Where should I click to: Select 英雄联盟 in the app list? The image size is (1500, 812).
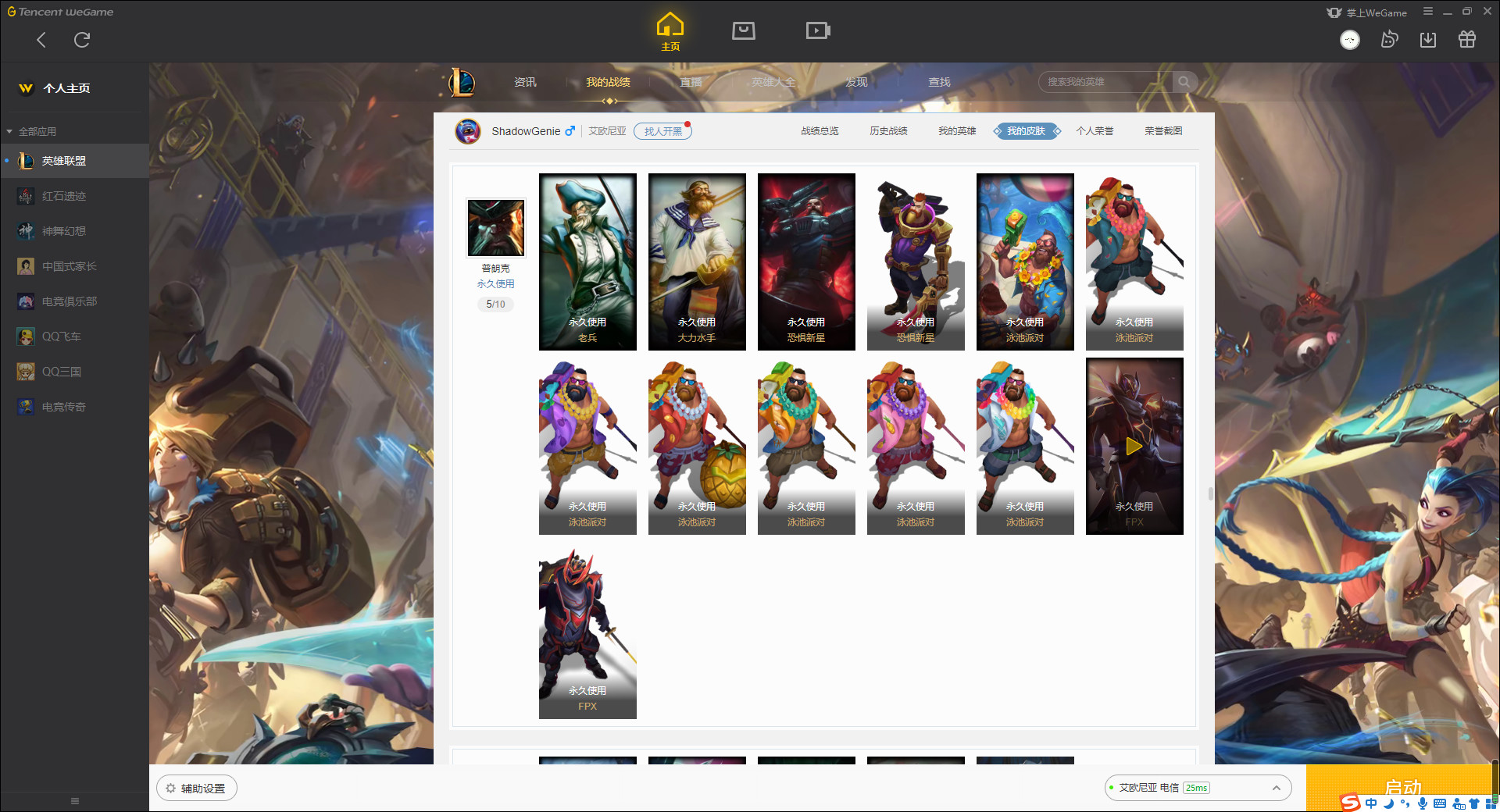pyautogui.click(x=74, y=161)
